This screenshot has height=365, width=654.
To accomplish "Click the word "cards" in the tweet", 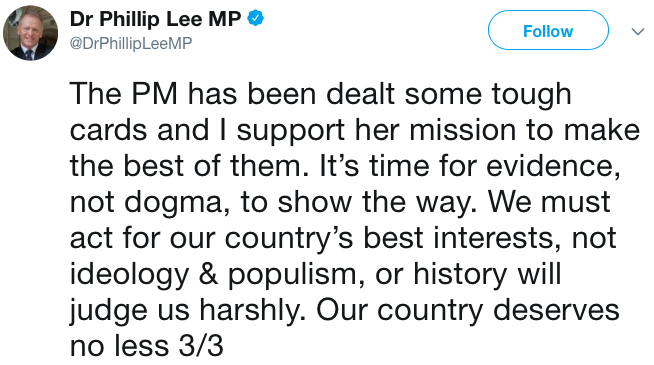I will tap(108, 130).
